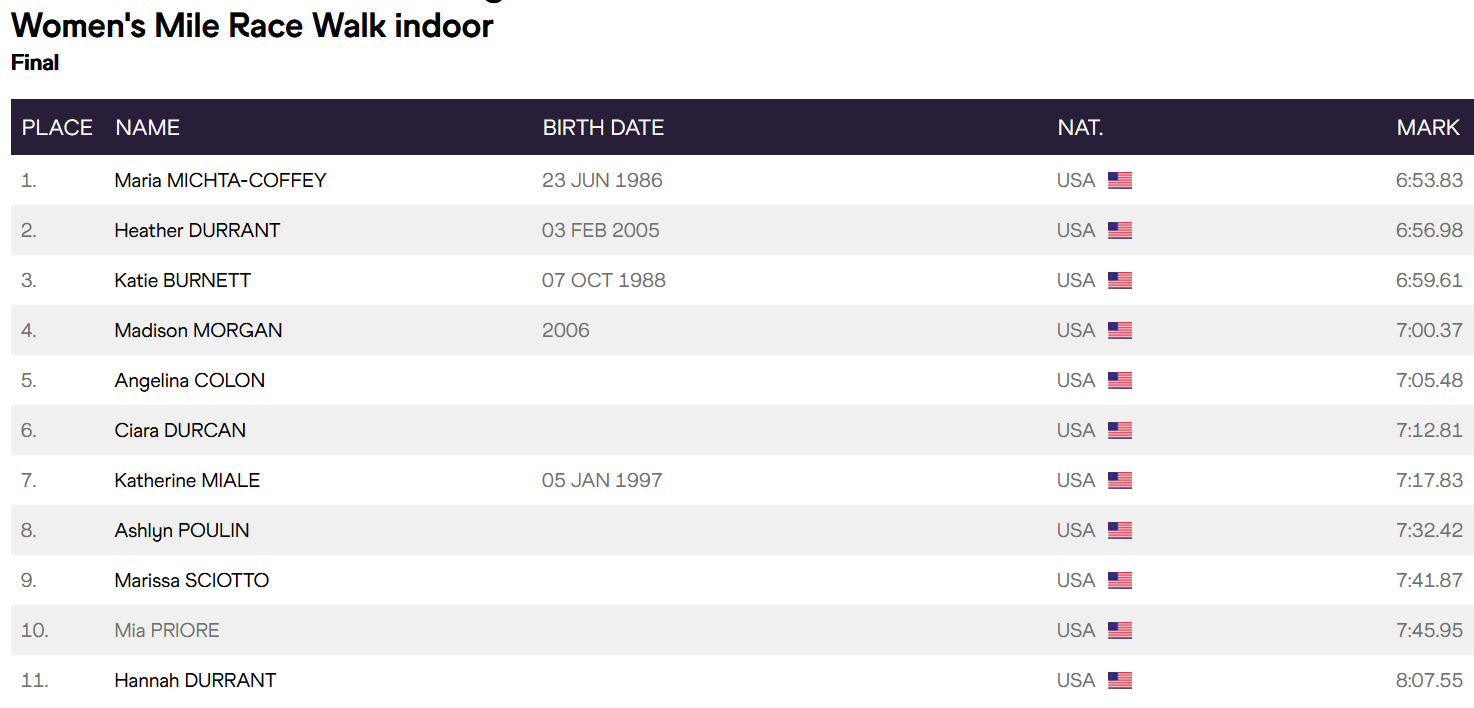Open Heather DURRANT athlete link
1474x708 pixels.
click(x=197, y=230)
